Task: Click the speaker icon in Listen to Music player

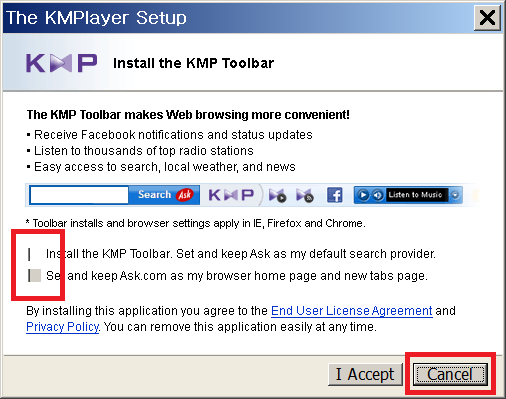Action: [x=377, y=195]
